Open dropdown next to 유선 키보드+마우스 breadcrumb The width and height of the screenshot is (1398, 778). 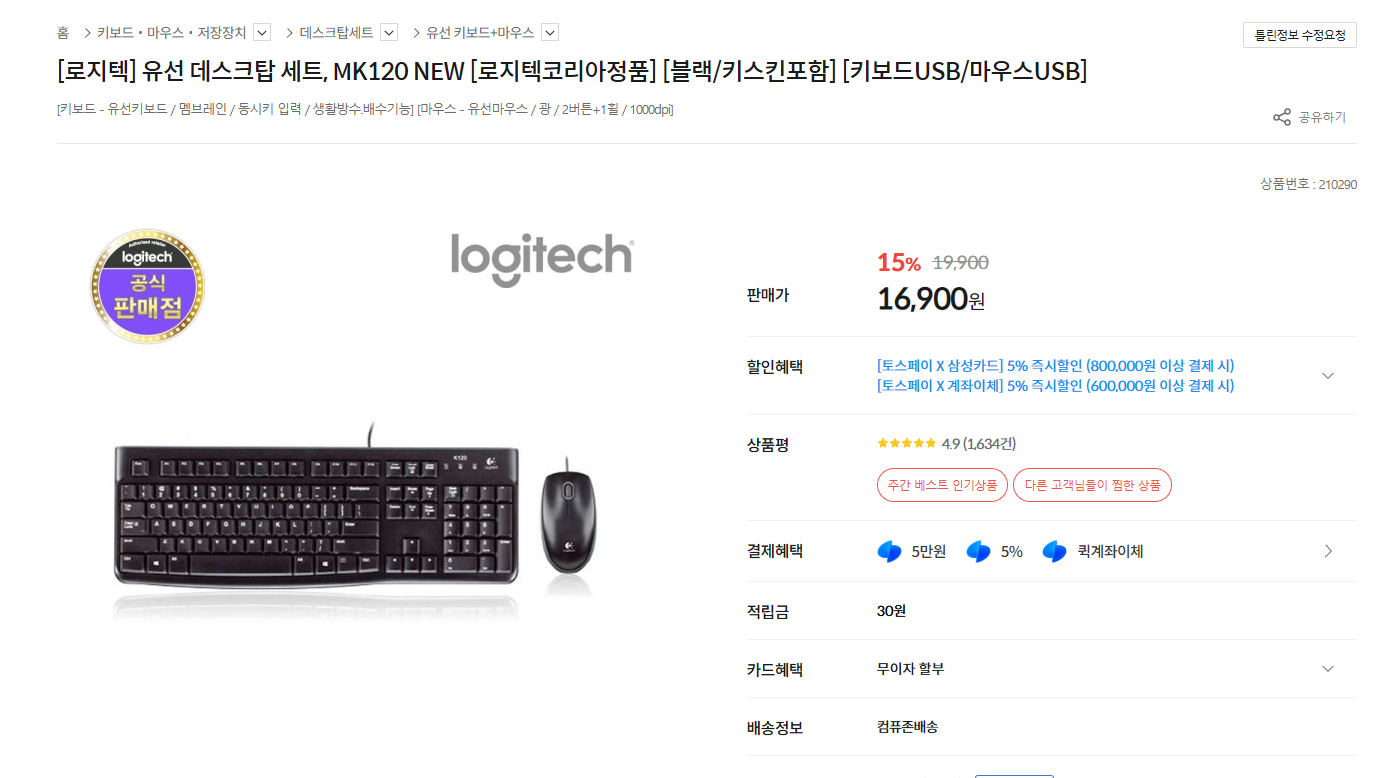(550, 32)
